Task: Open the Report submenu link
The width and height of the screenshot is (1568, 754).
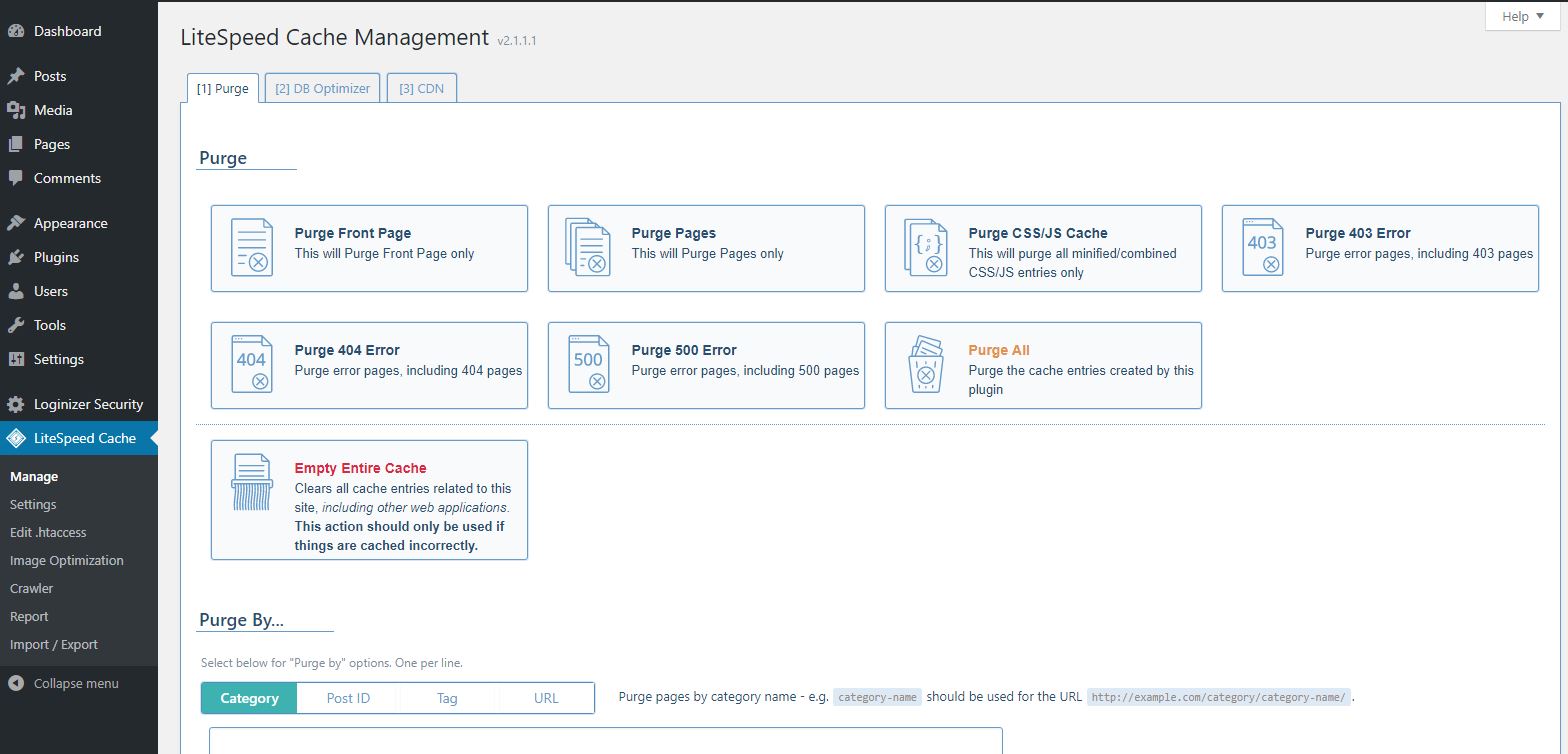Action: 29,617
